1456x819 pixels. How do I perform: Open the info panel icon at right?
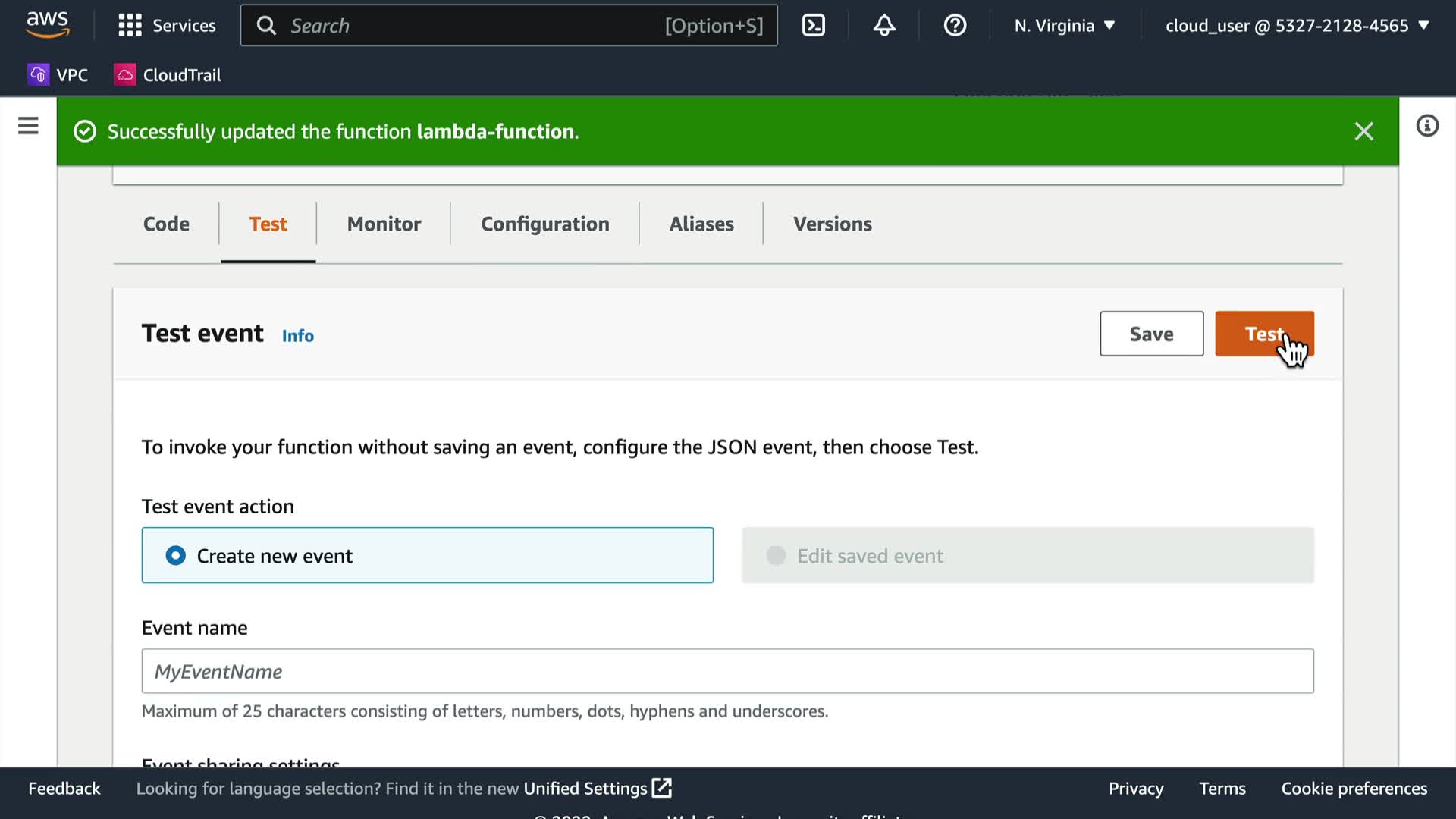[1427, 126]
